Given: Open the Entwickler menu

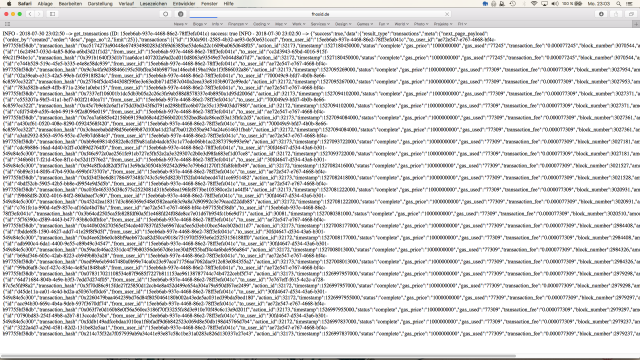Looking at the screenshot, I should coord(184,4).
